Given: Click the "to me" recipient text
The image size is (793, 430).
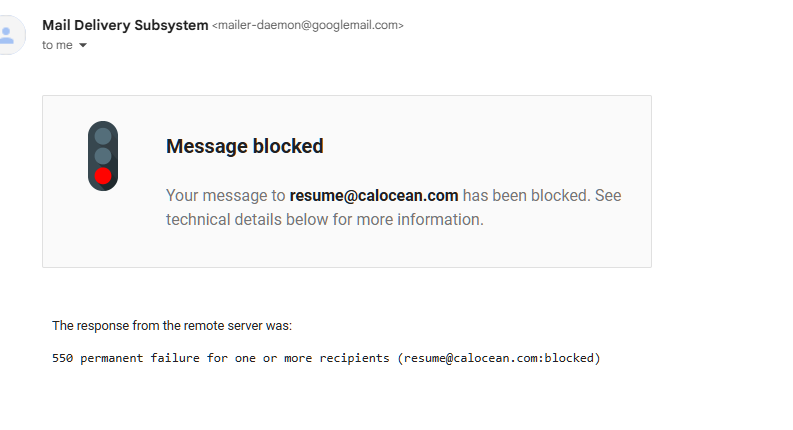Looking at the screenshot, I should click(57, 45).
